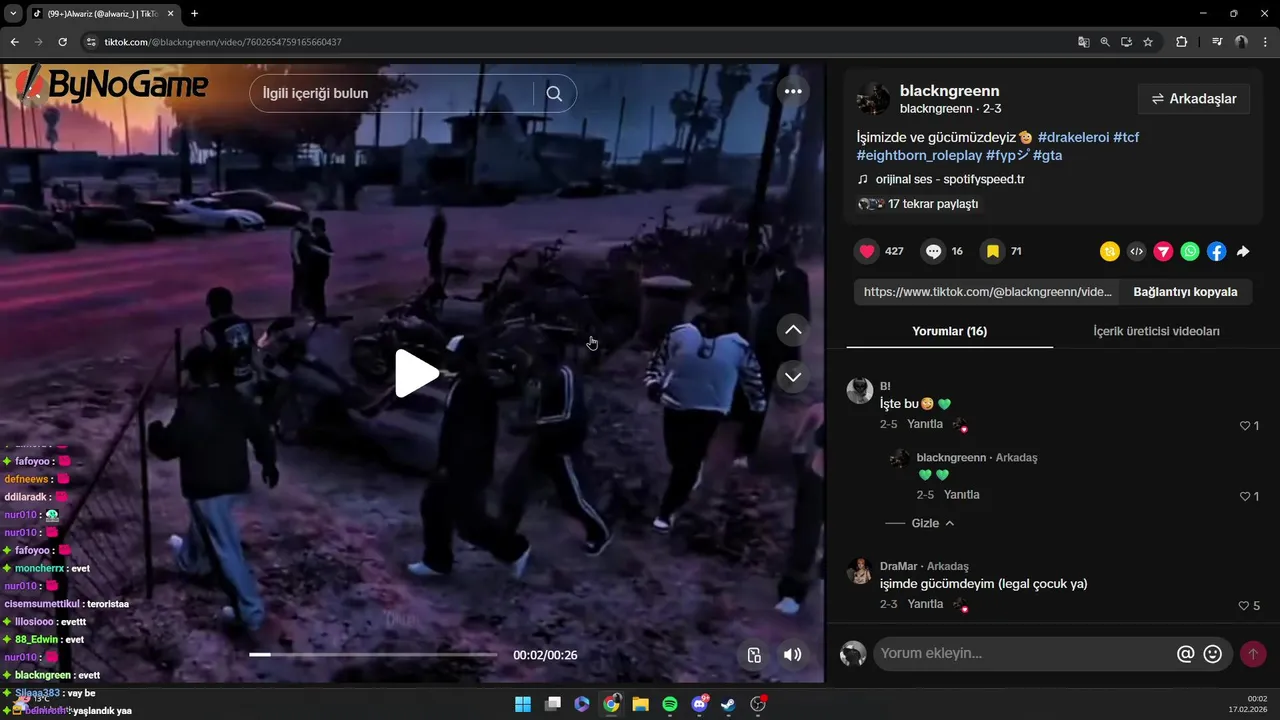Open hashtag #eightborn_roleplay
The height and width of the screenshot is (720, 1280).
919,156
